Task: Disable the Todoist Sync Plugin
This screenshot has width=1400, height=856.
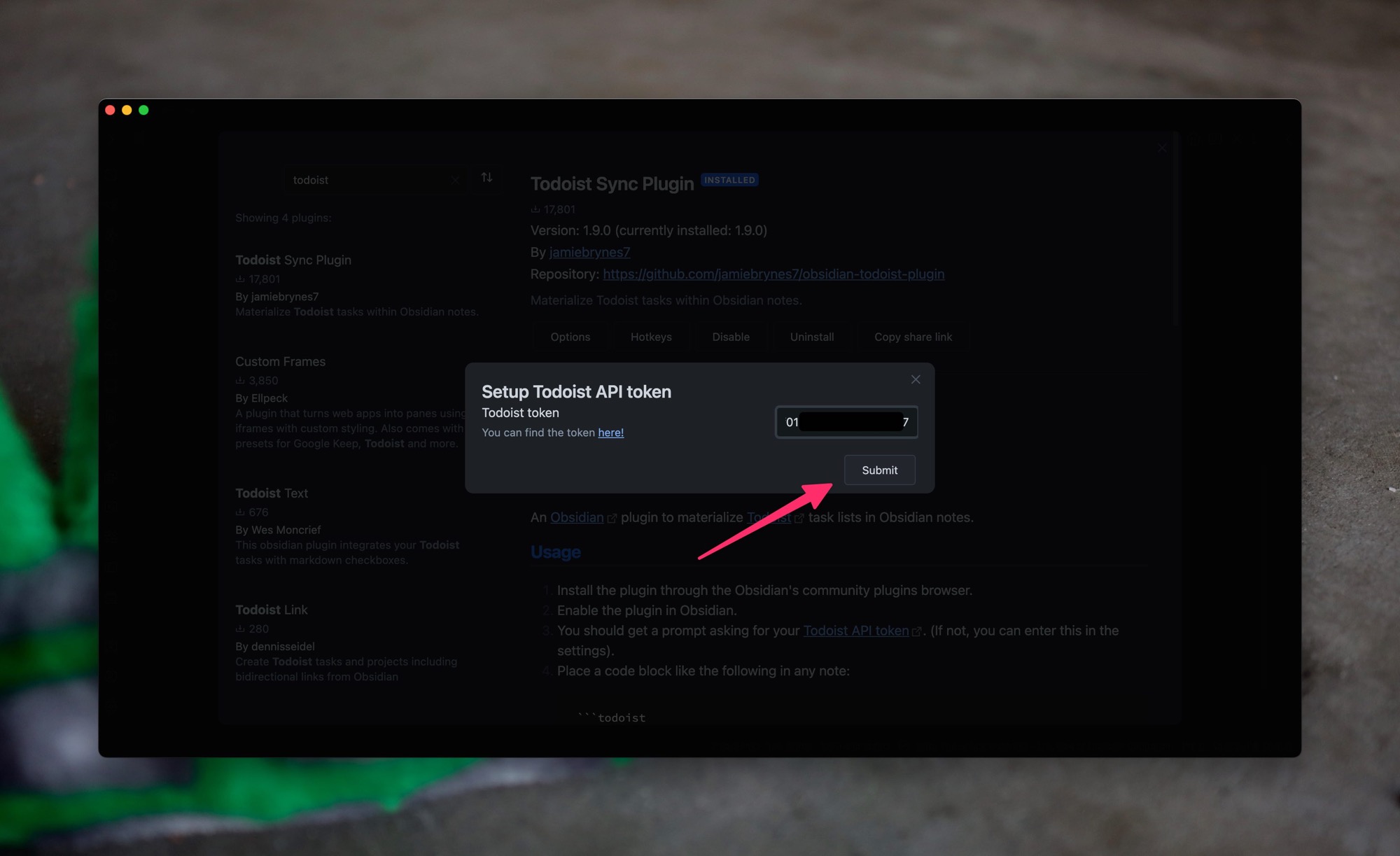Action: 730,337
